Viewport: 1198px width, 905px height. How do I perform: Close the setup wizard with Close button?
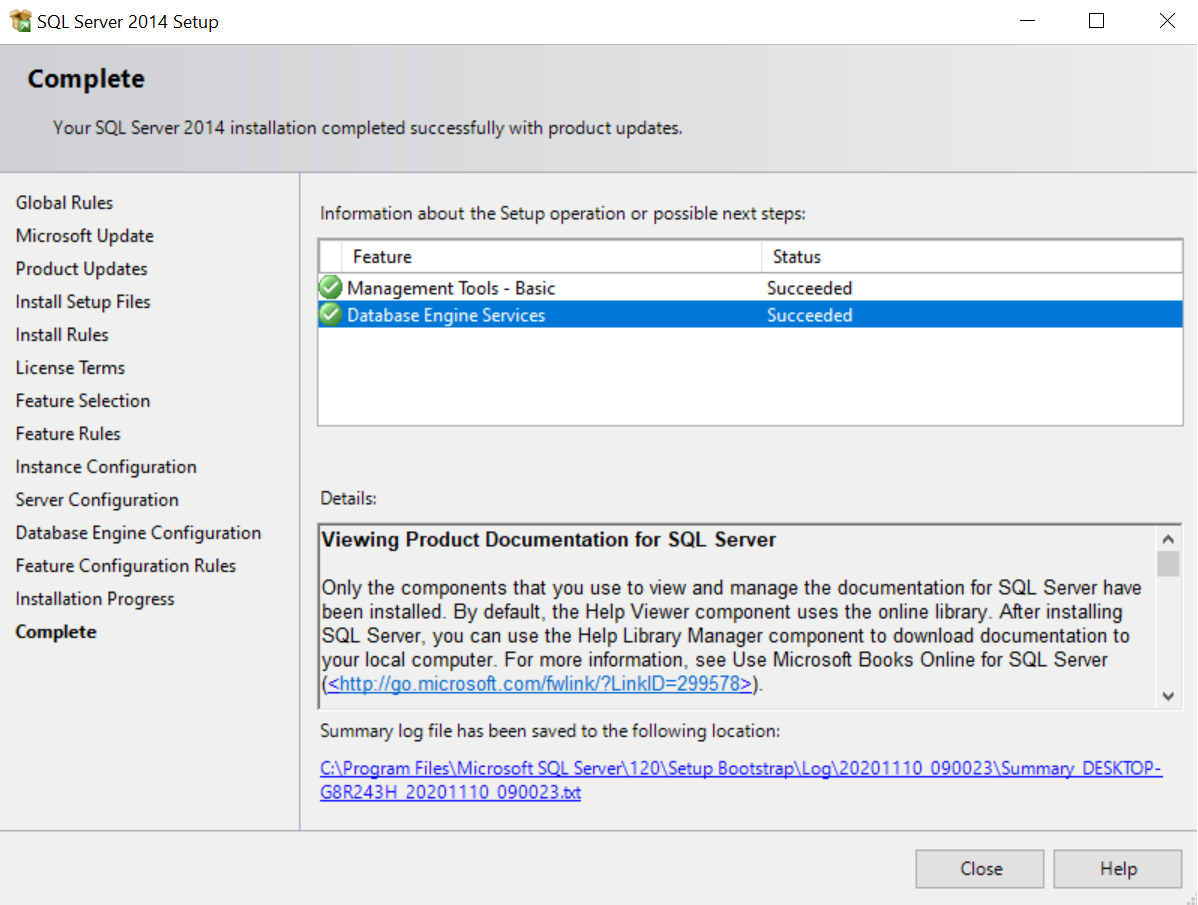pos(979,868)
